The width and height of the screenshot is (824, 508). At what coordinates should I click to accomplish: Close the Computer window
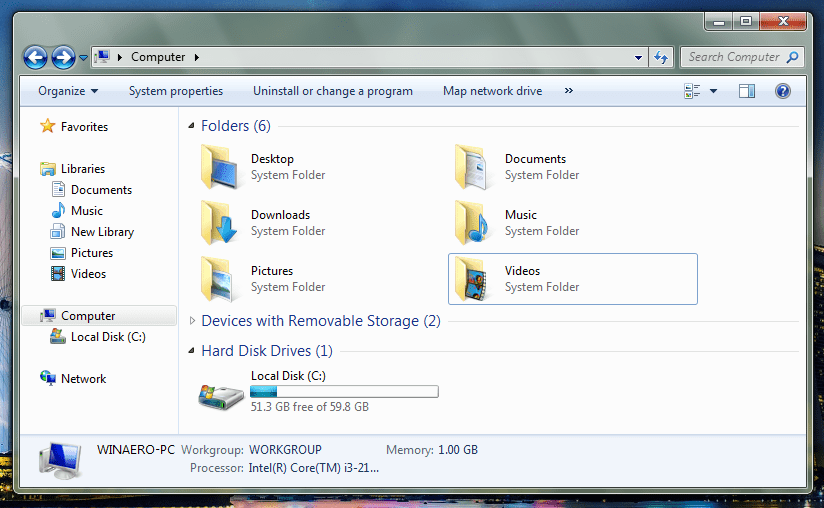pyautogui.click(x=783, y=21)
